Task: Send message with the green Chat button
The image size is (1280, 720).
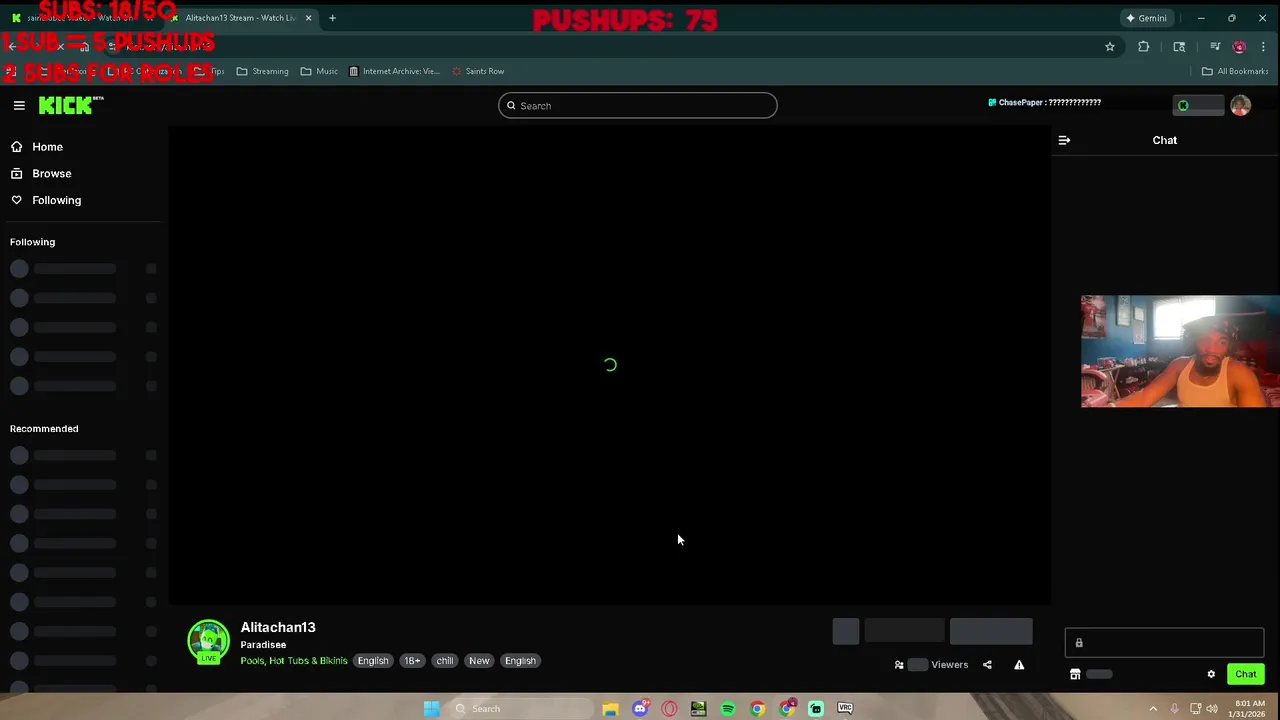Action: [1245, 674]
